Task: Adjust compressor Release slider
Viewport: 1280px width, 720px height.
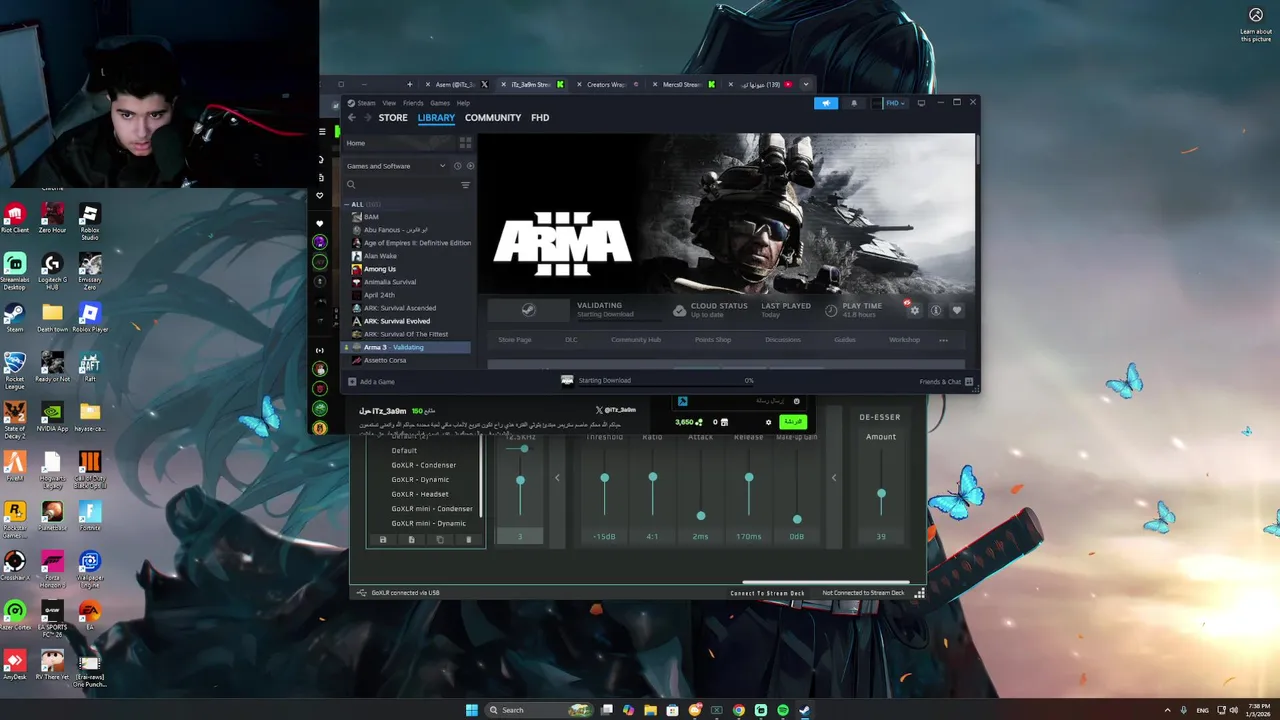Action: (x=749, y=477)
